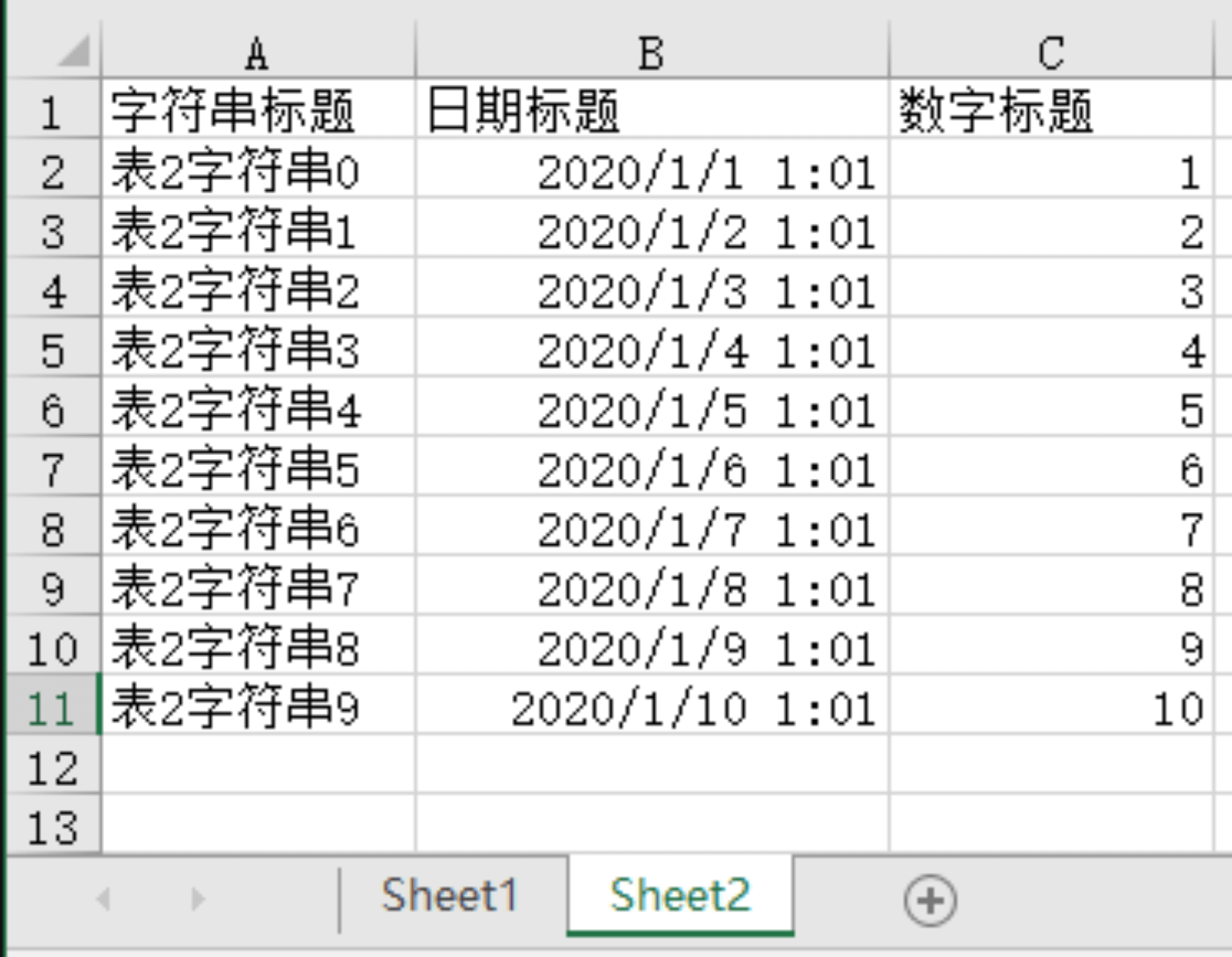
Task: Select row 11 header
Action: coord(52,708)
